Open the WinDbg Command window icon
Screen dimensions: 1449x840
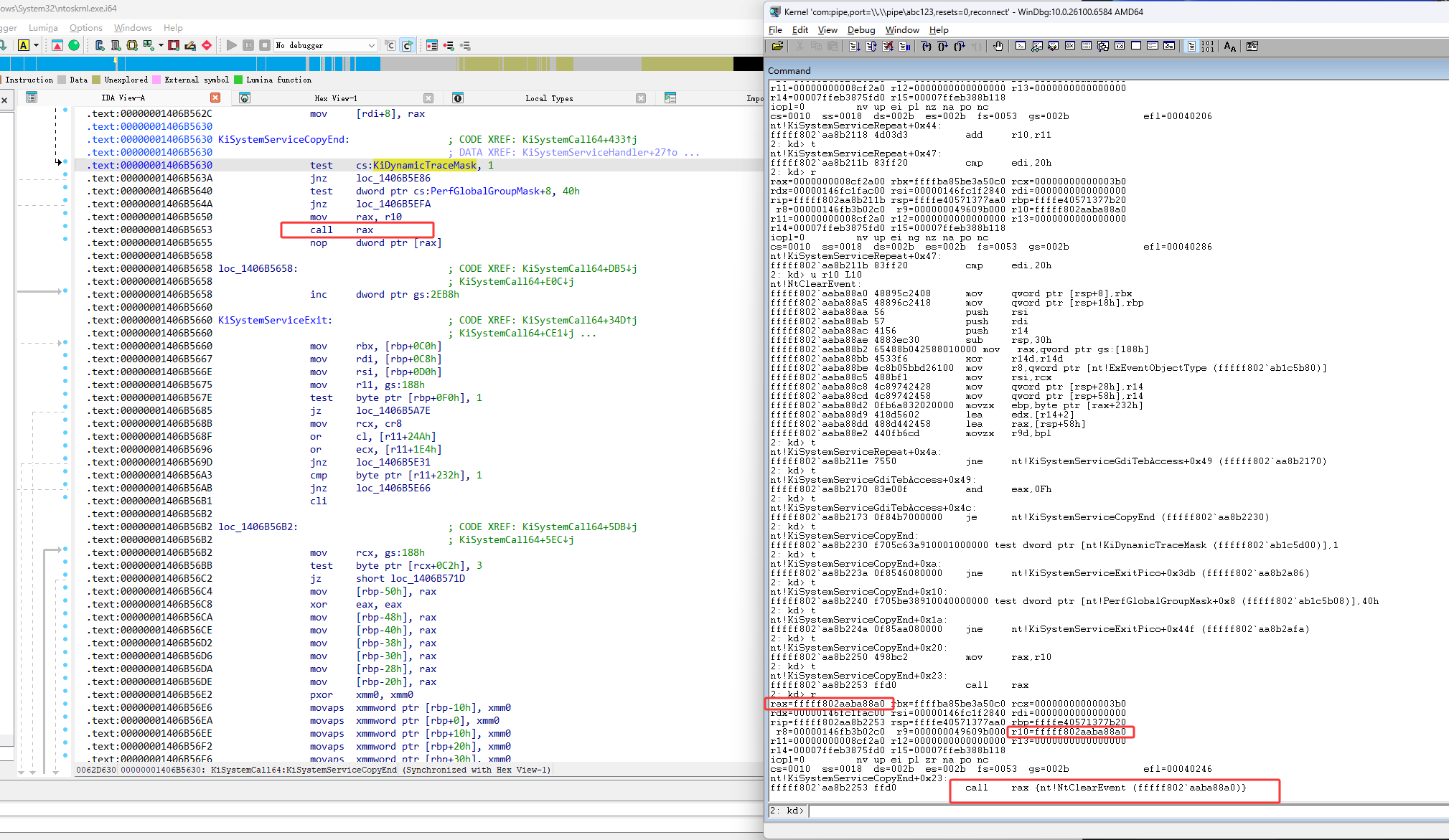tap(1021, 47)
